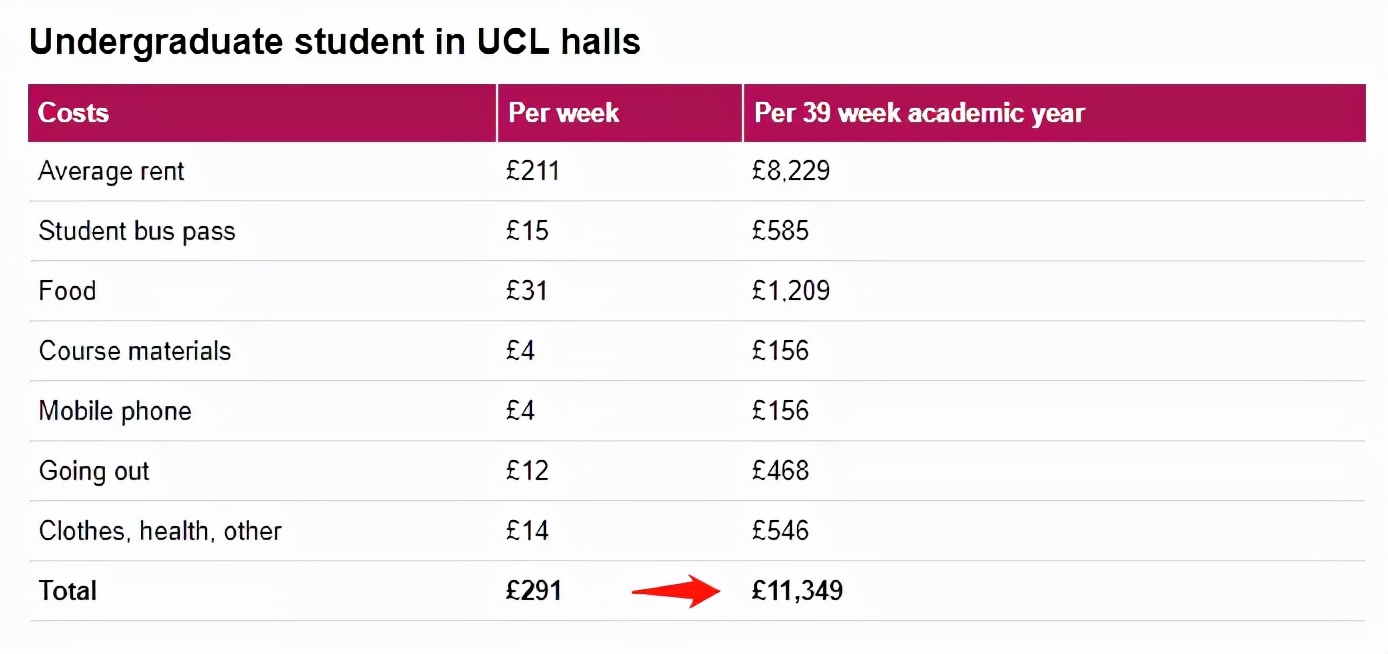The image size is (1388, 654).
Task: Click the 'Going out' row label
Action: click(x=94, y=471)
